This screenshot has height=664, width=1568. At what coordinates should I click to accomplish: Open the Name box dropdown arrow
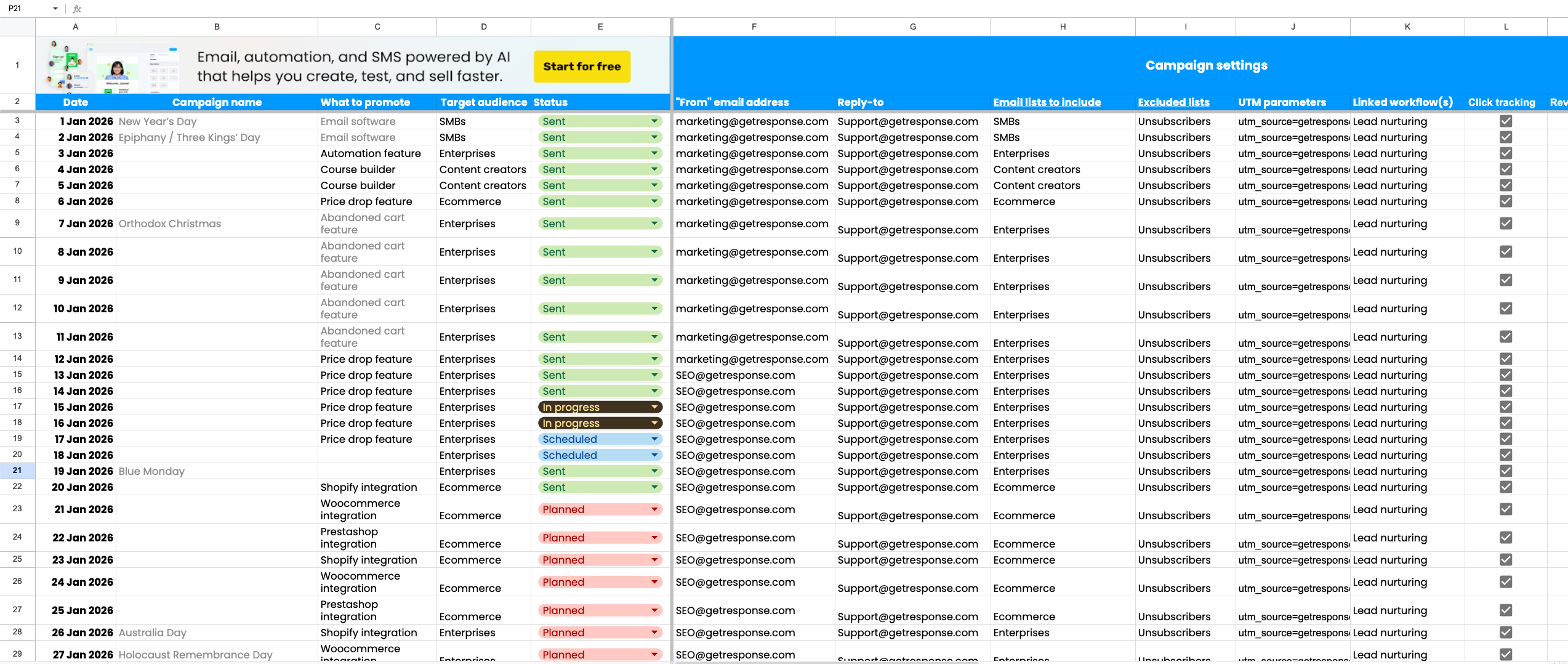tap(55, 9)
